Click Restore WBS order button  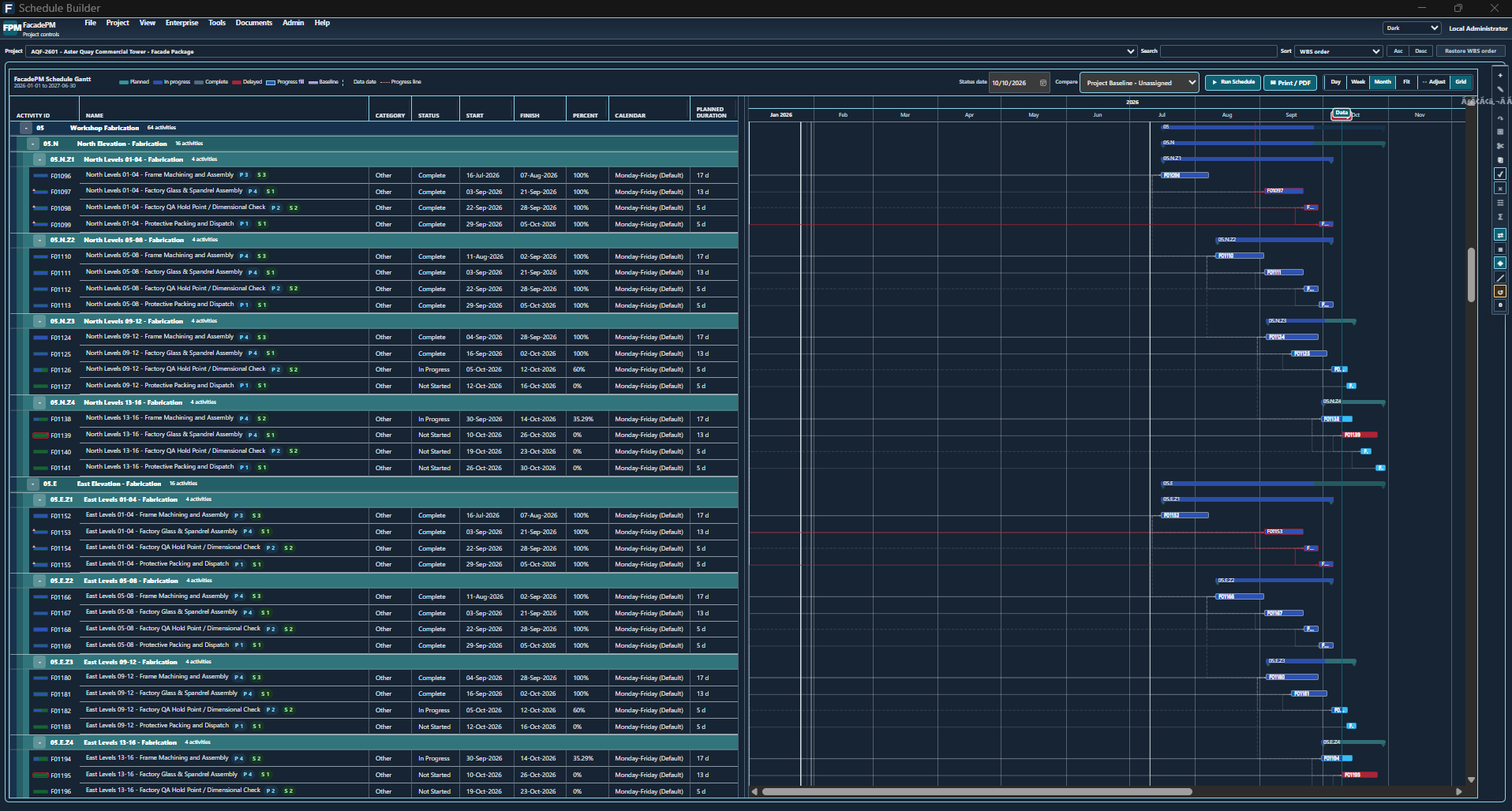1470,51
